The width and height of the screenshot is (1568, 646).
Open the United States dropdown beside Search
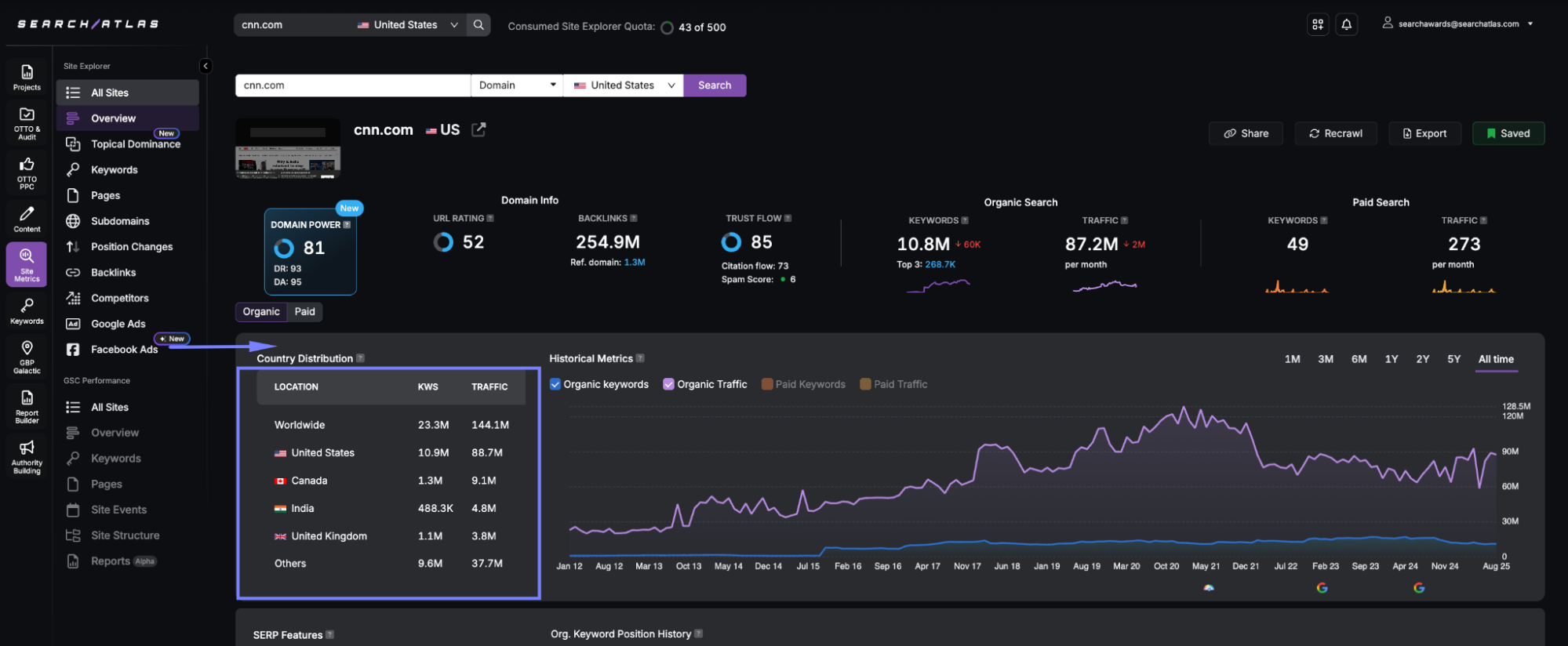click(x=624, y=85)
